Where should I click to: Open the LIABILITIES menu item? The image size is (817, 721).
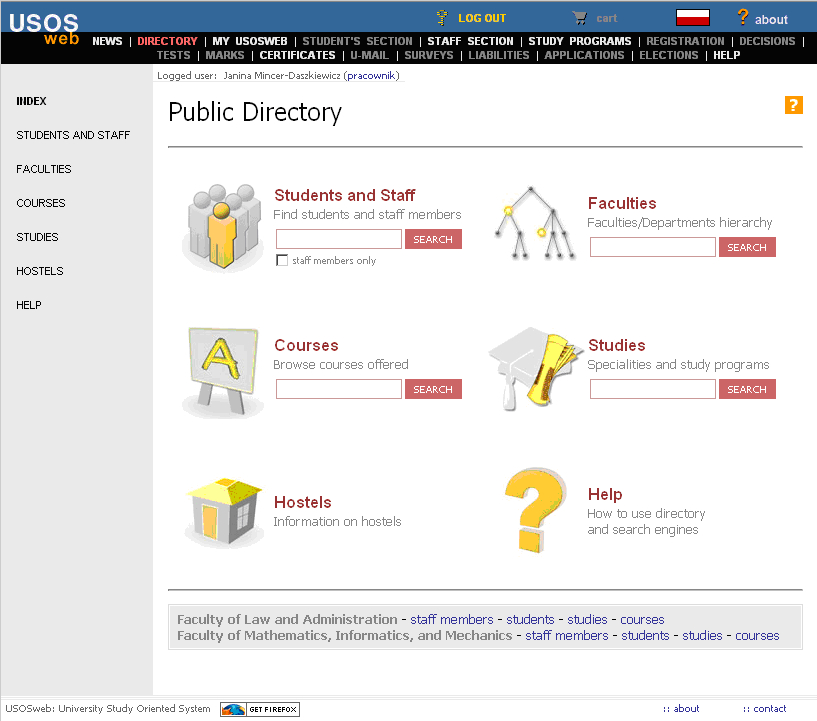tap(499, 55)
